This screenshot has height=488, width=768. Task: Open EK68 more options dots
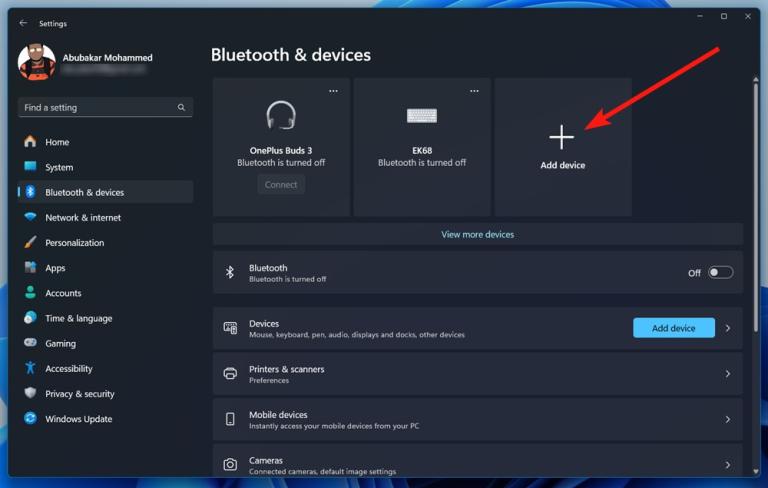pos(474,91)
